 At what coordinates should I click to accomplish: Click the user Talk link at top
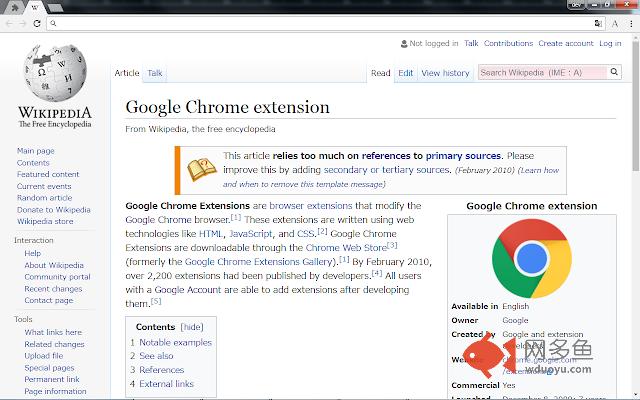click(471, 43)
